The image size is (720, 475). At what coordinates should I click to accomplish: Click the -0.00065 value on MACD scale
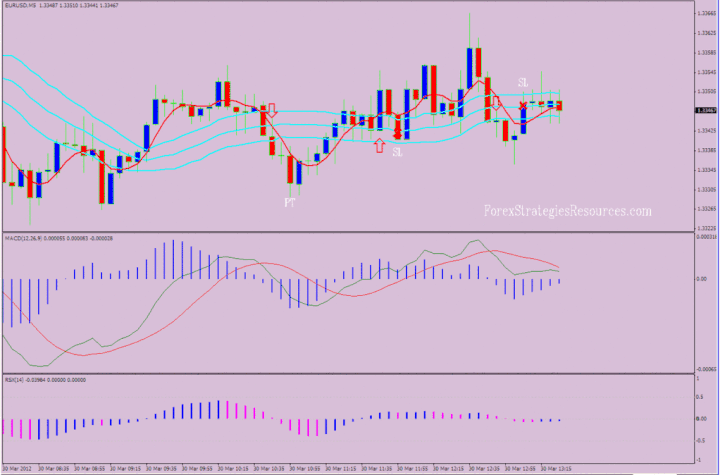(x=707, y=369)
